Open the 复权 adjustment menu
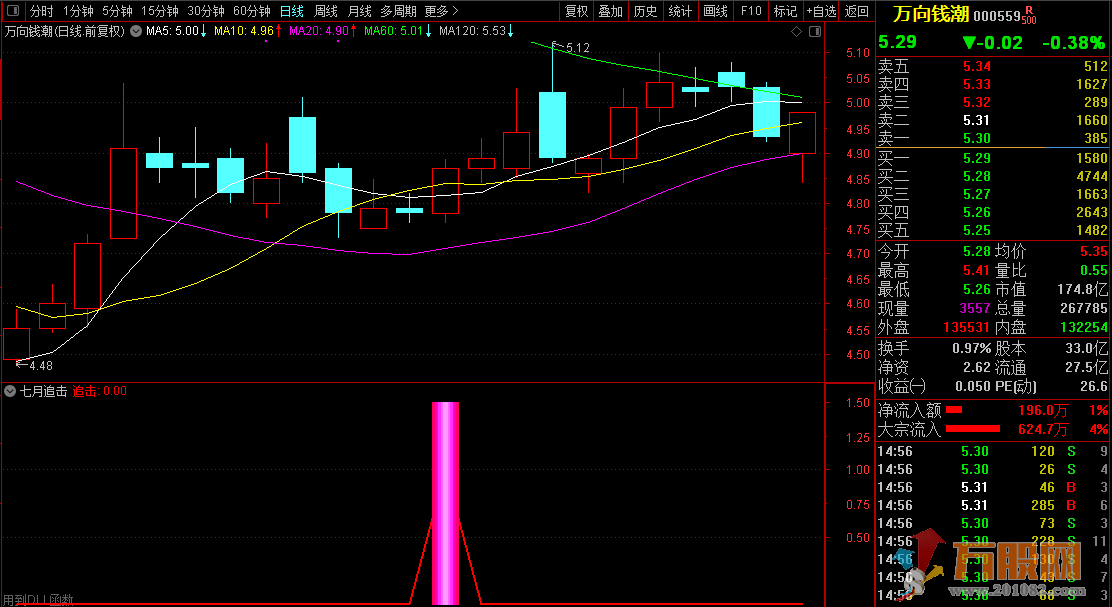1112x607 pixels. 576,11
